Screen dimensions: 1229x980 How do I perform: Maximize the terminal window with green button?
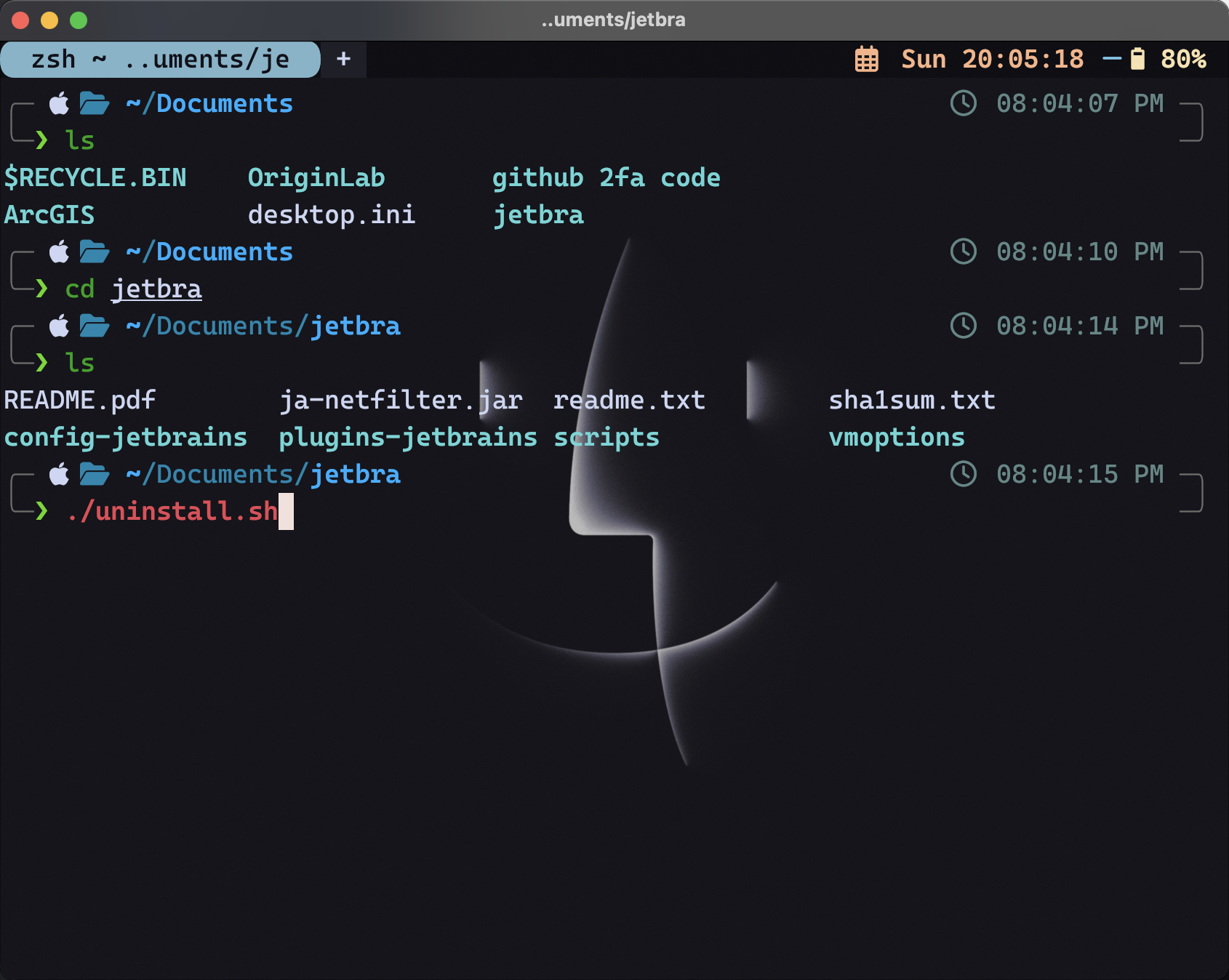[79, 20]
